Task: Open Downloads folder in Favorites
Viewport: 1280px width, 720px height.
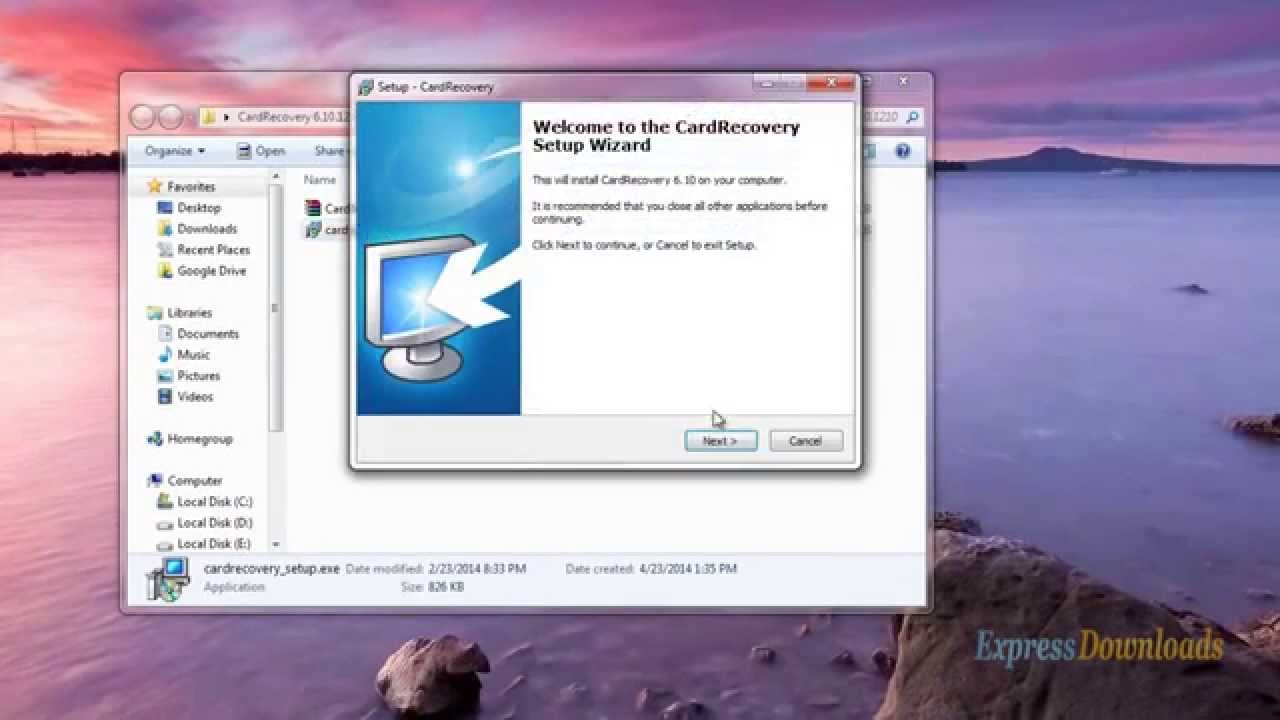Action: (x=207, y=229)
